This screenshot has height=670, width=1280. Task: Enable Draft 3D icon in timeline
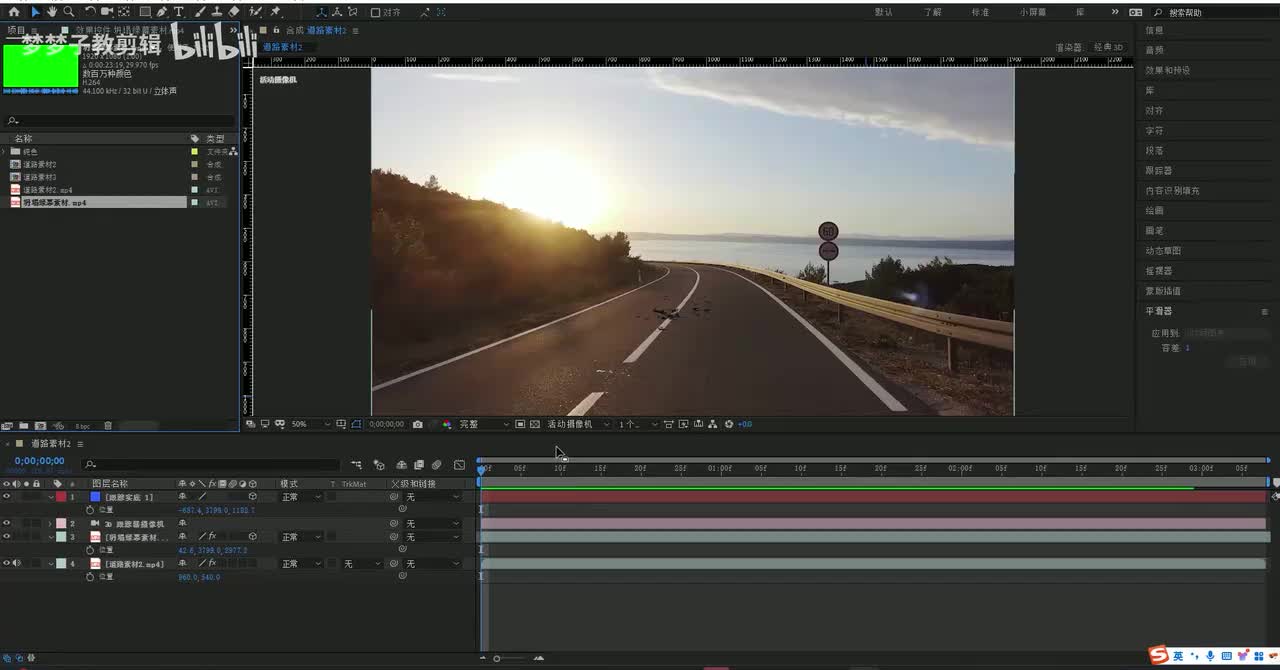click(379, 465)
